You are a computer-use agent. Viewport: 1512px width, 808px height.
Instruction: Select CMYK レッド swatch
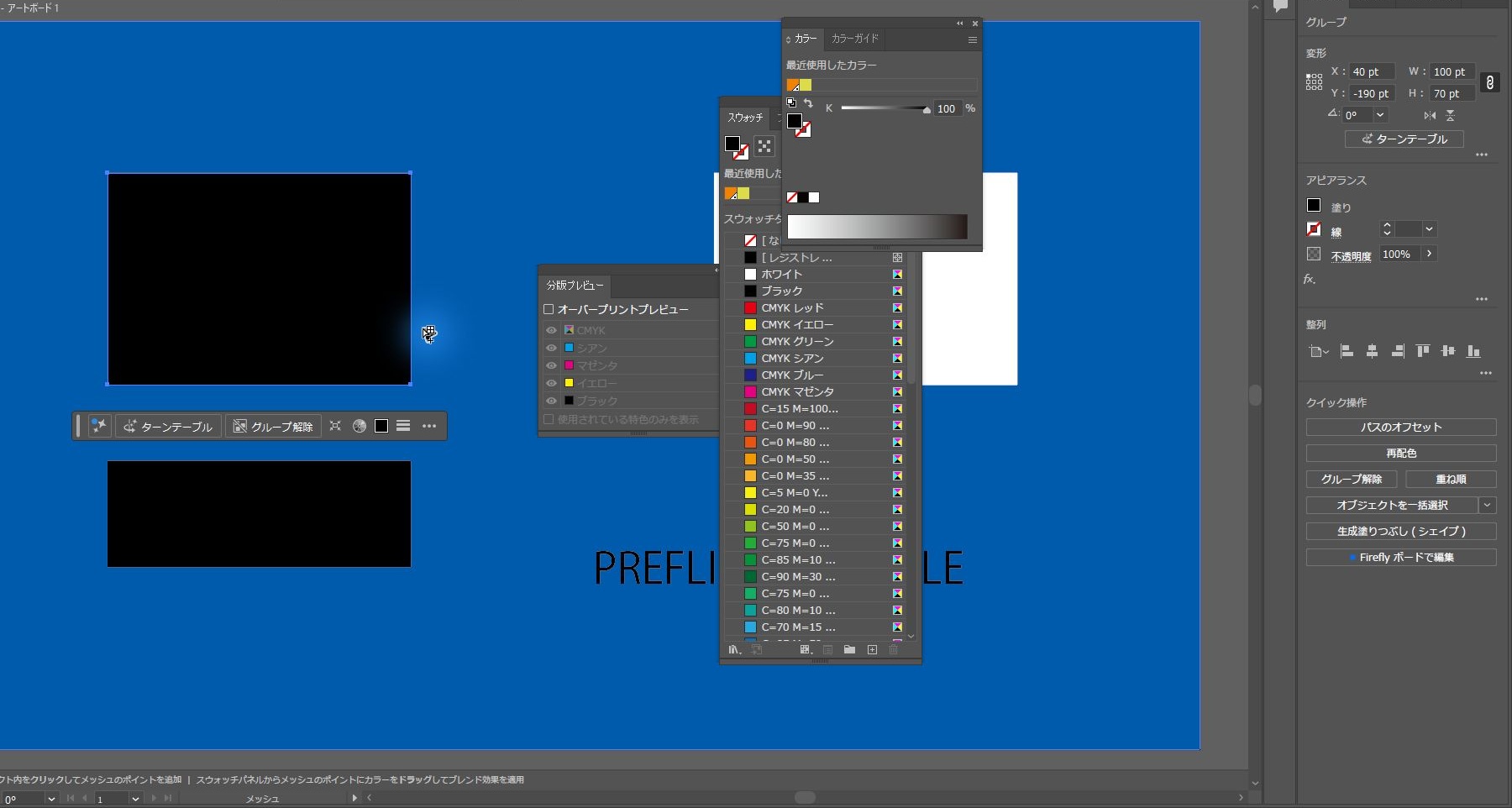tap(815, 307)
